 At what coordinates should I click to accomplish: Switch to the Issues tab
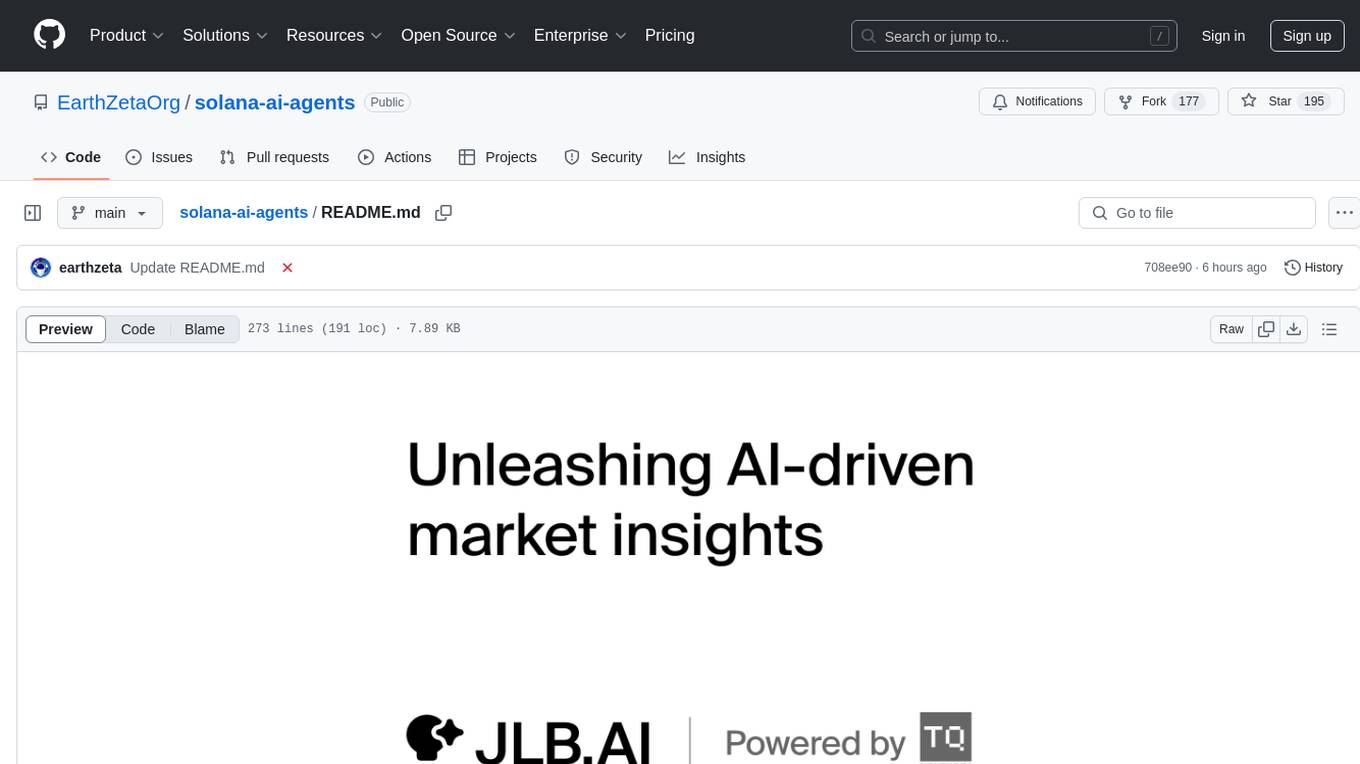tap(159, 157)
